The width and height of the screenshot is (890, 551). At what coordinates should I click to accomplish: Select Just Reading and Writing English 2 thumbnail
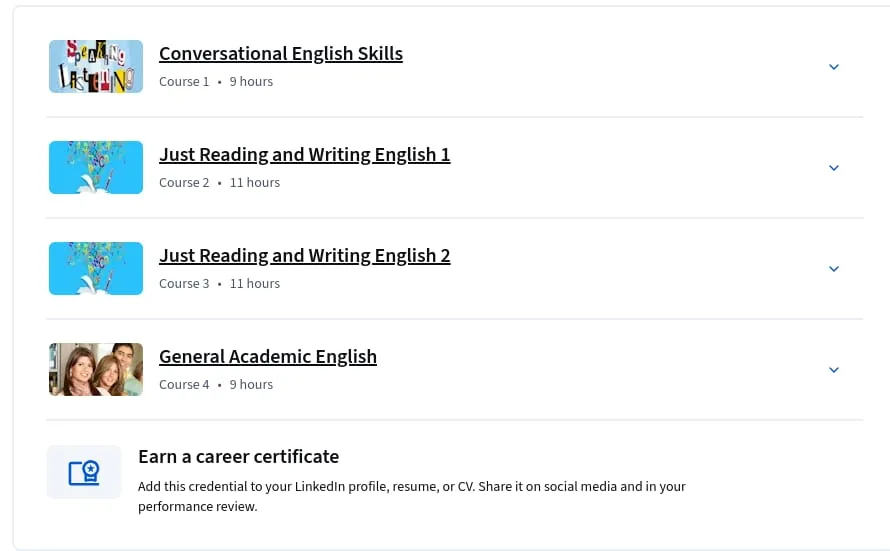(x=96, y=268)
